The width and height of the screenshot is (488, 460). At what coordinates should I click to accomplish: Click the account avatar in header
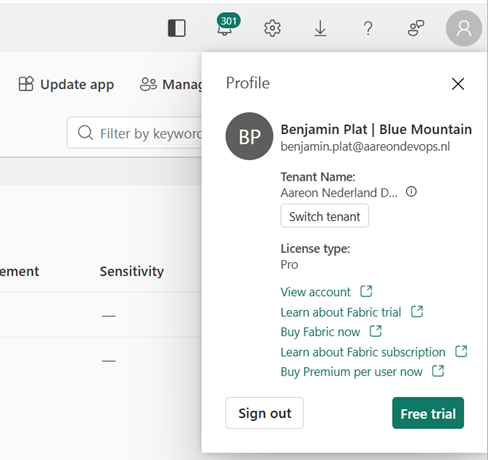coord(464,28)
